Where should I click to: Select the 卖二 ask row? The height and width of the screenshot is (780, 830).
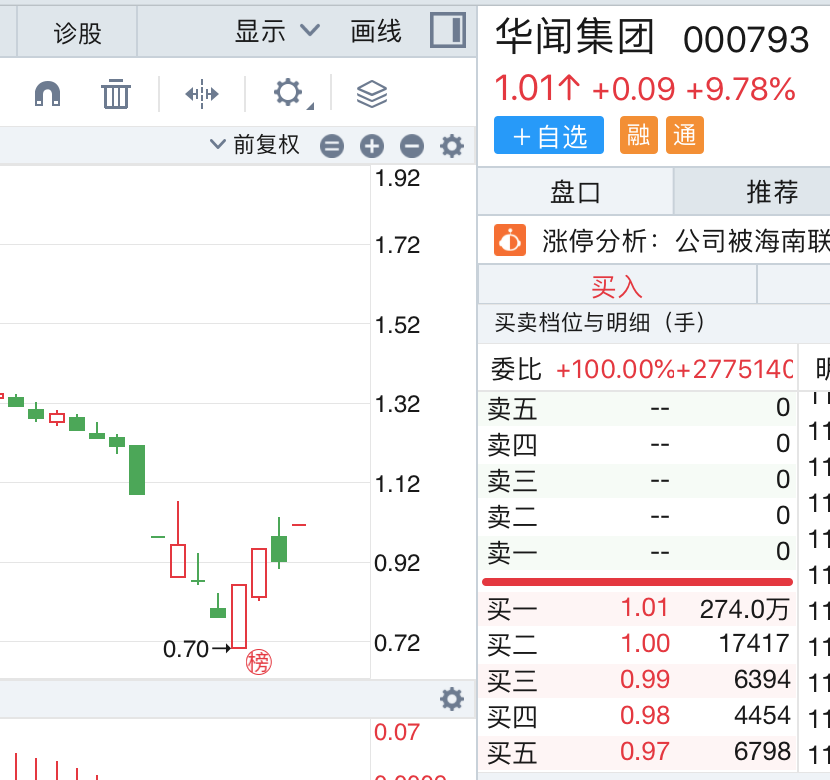click(x=637, y=516)
